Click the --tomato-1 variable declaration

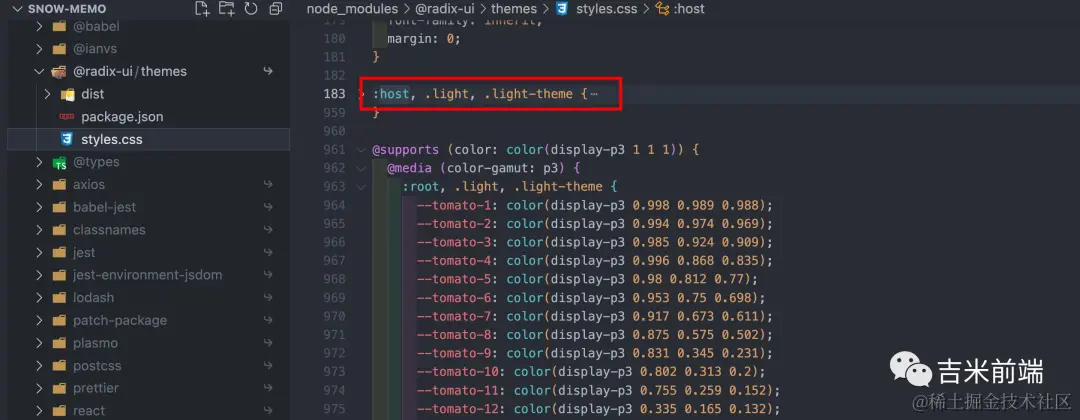(595, 205)
